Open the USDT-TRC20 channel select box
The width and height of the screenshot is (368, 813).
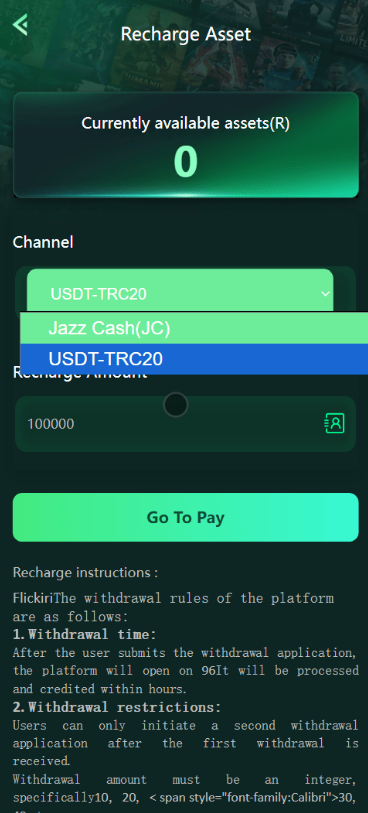pyautogui.click(x=180, y=293)
